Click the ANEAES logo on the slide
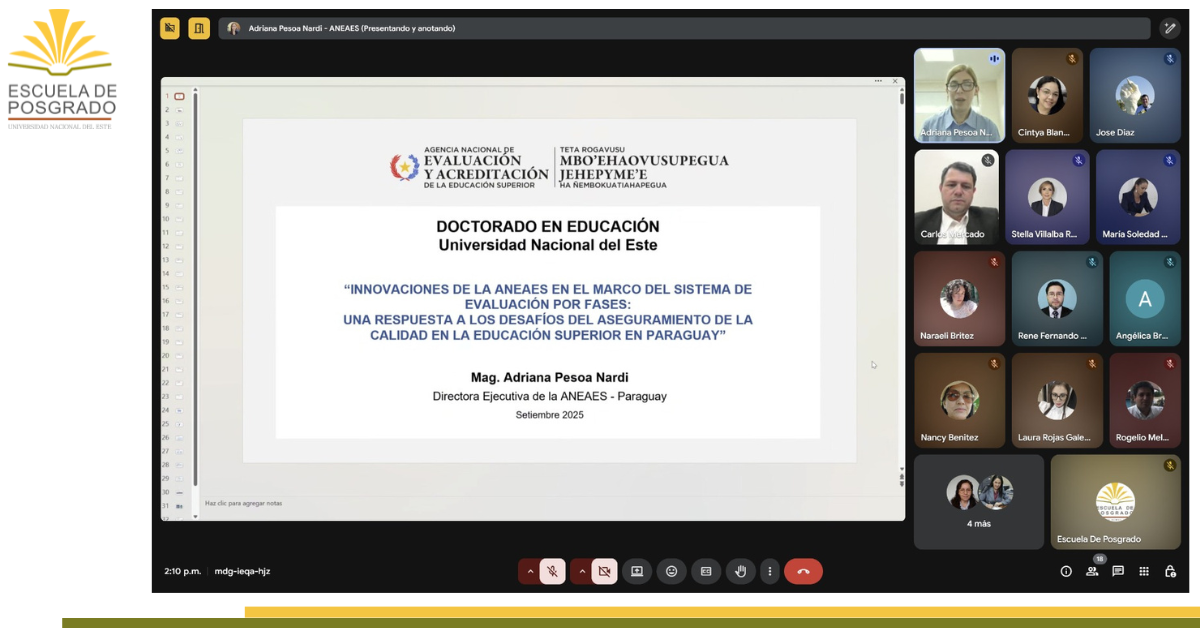The image size is (1200, 628). [x=559, y=168]
